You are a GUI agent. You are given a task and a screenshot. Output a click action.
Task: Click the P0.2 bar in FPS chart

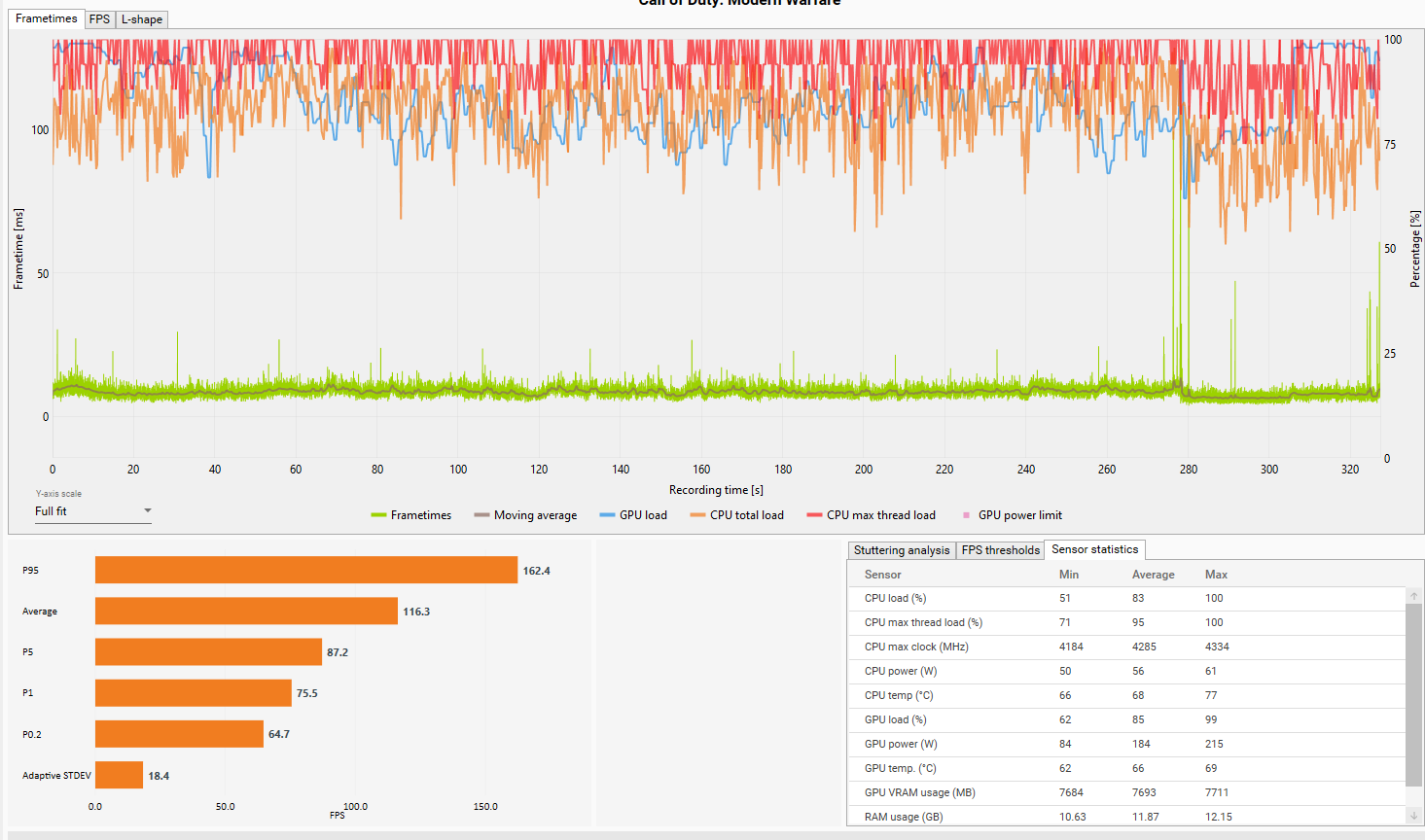(179, 733)
